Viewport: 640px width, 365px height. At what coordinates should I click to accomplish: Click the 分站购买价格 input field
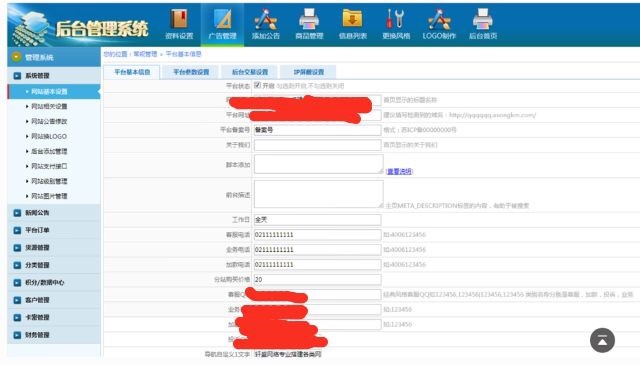point(317,280)
